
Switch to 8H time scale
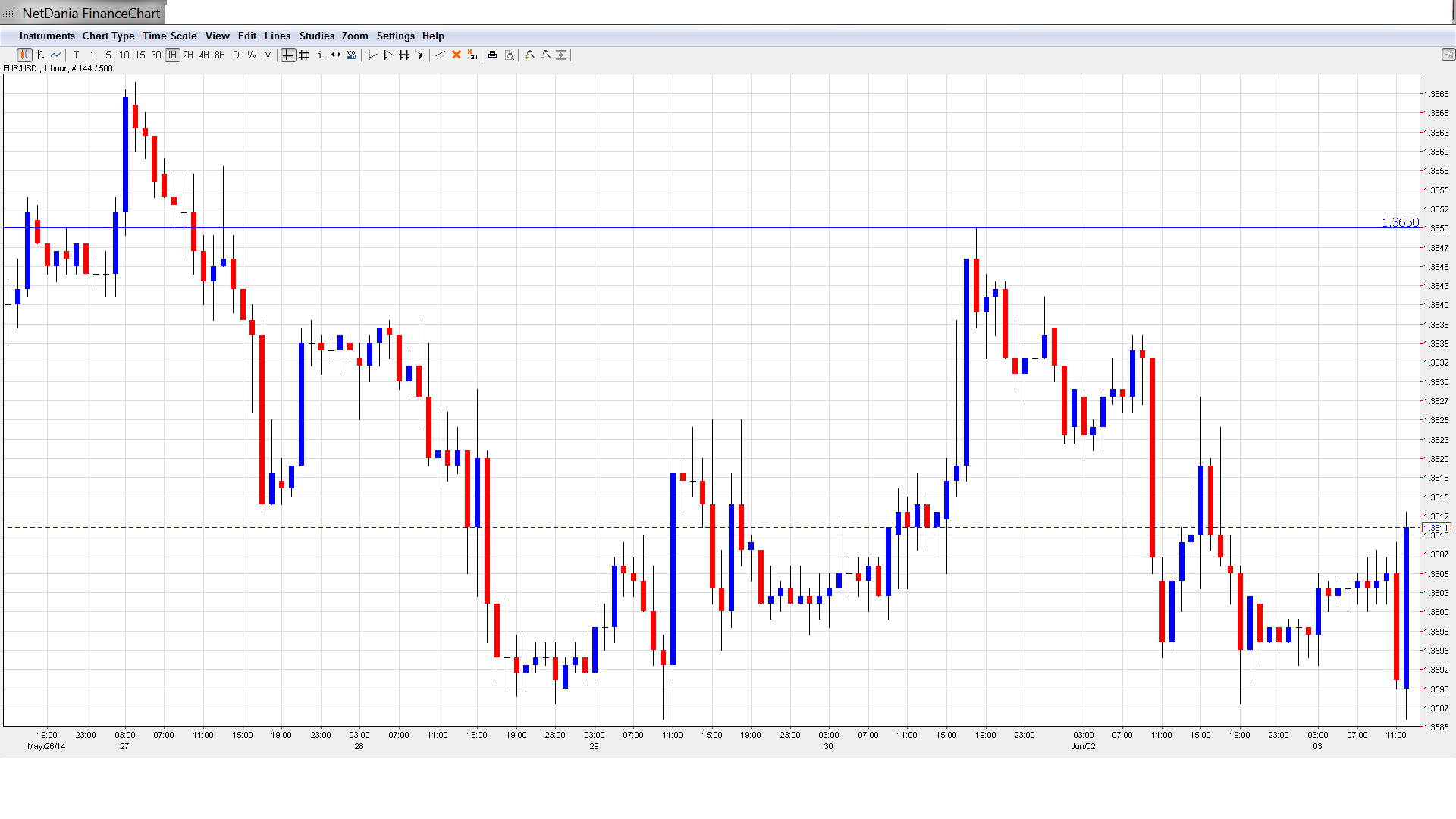tap(220, 55)
